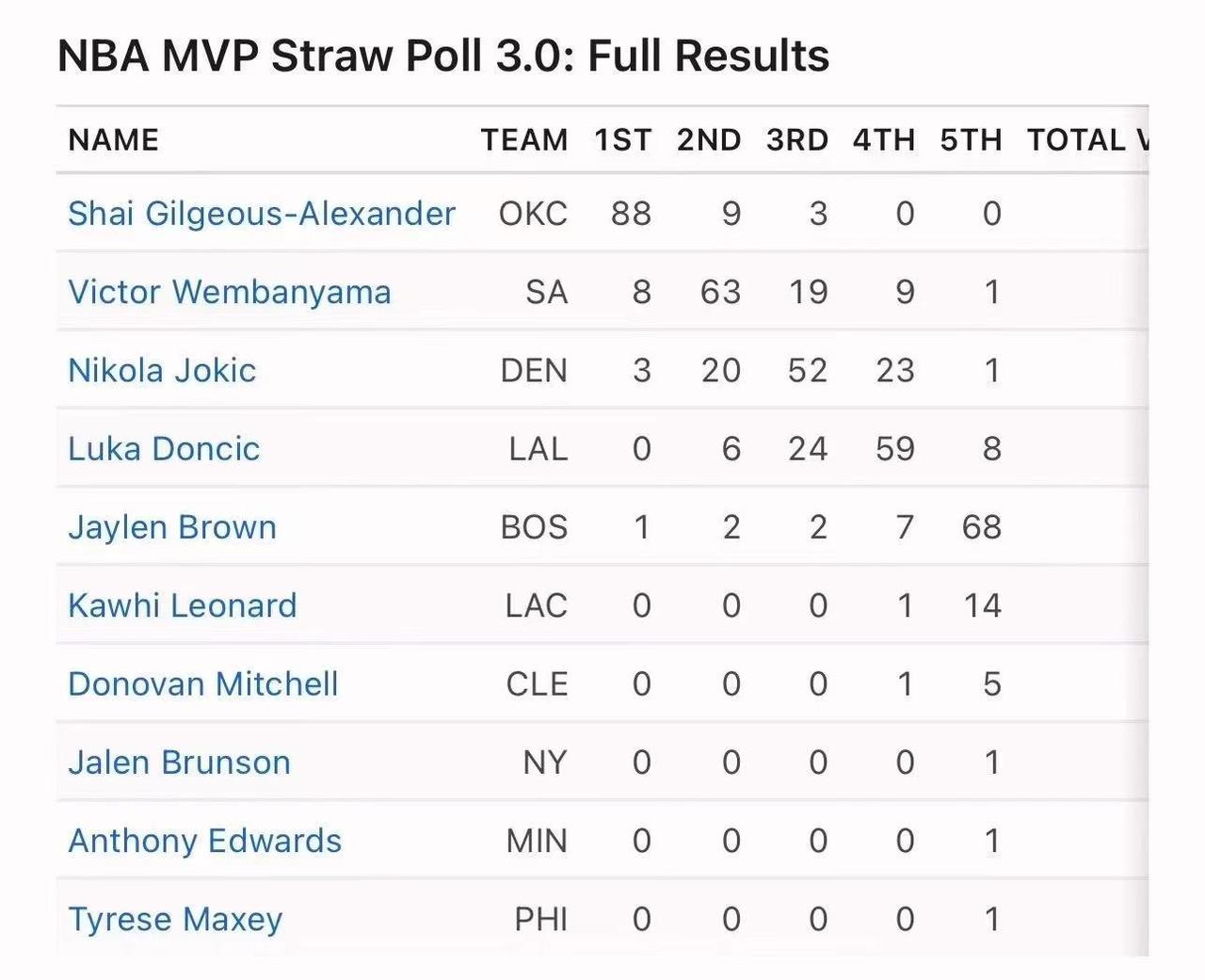Click the NBA MVP Straw Poll title
Image resolution: width=1205 pixels, height=980 pixels.
coord(443,56)
